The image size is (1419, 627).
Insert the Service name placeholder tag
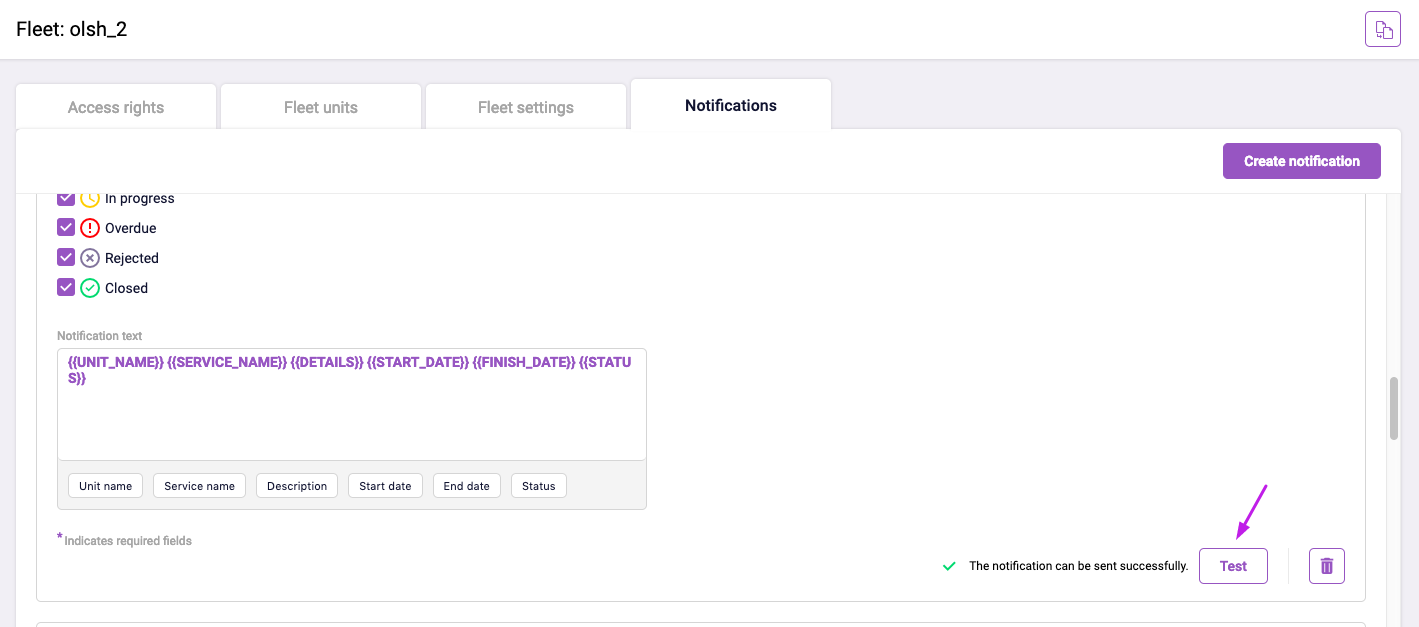199,486
